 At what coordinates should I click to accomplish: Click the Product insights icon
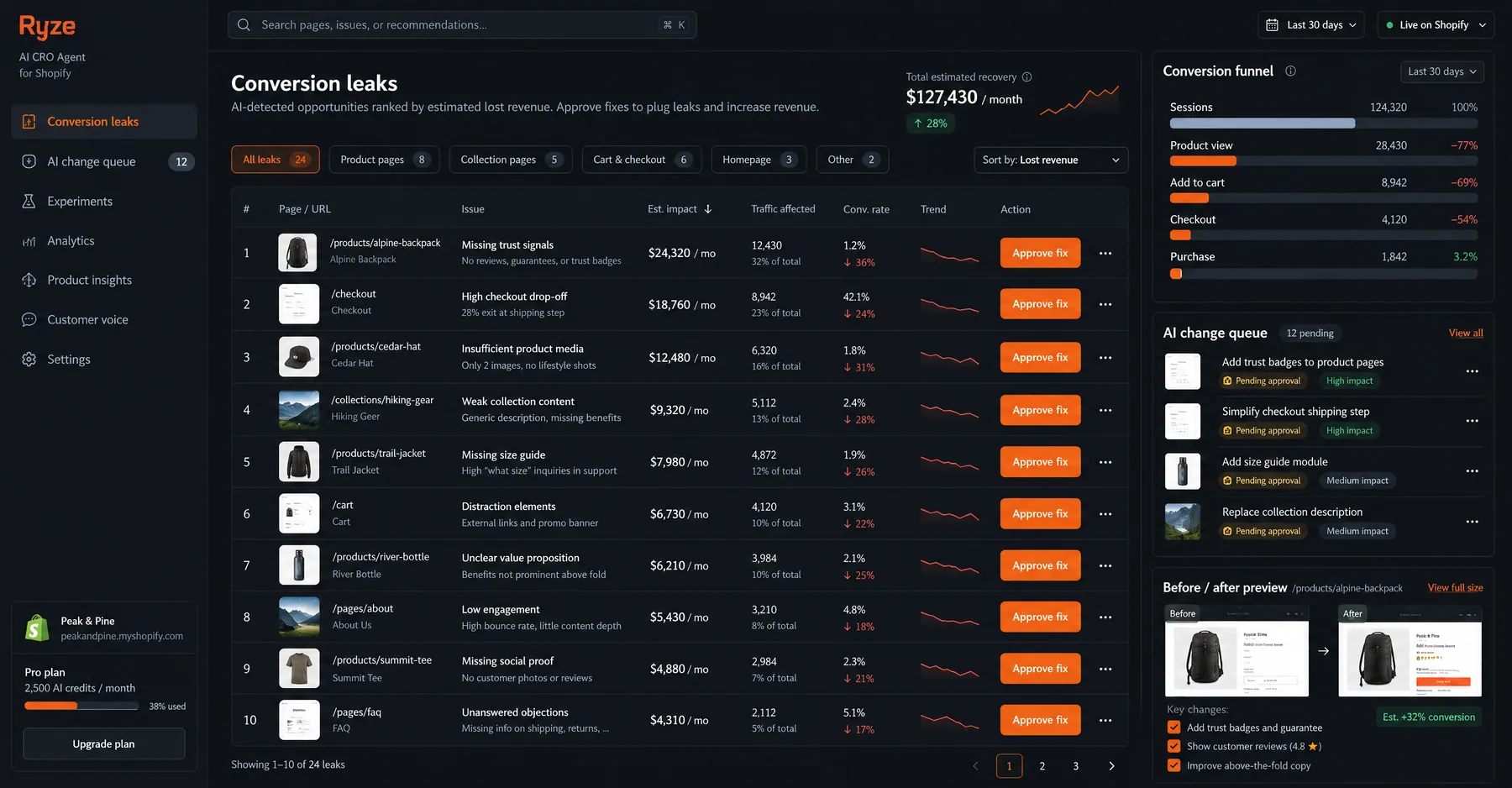coord(29,280)
